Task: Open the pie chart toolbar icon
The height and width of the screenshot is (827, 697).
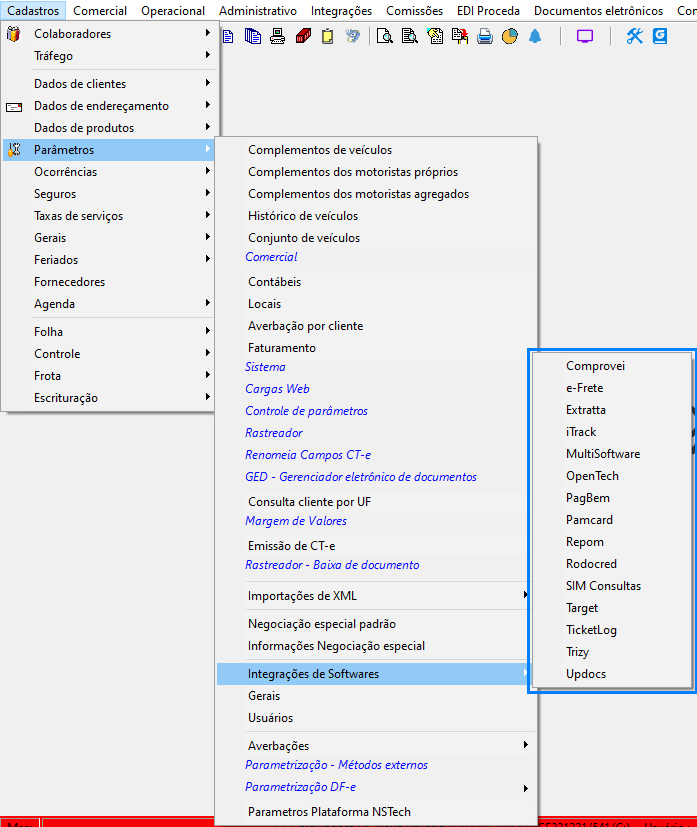Action: click(x=510, y=36)
